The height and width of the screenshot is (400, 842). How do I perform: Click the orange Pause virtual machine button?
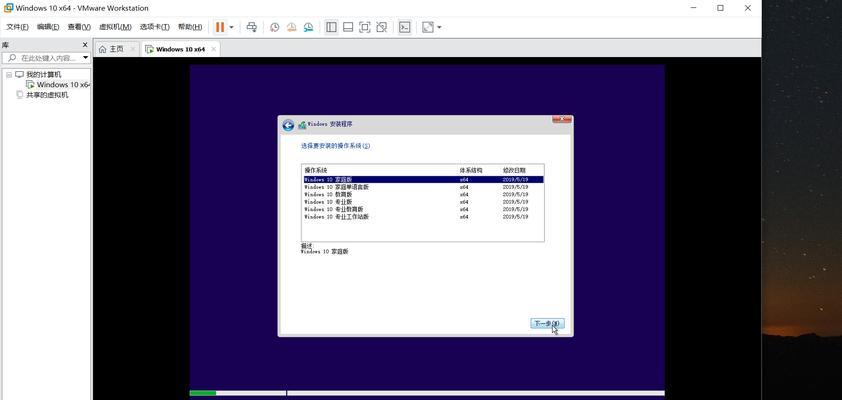click(220, 27)
